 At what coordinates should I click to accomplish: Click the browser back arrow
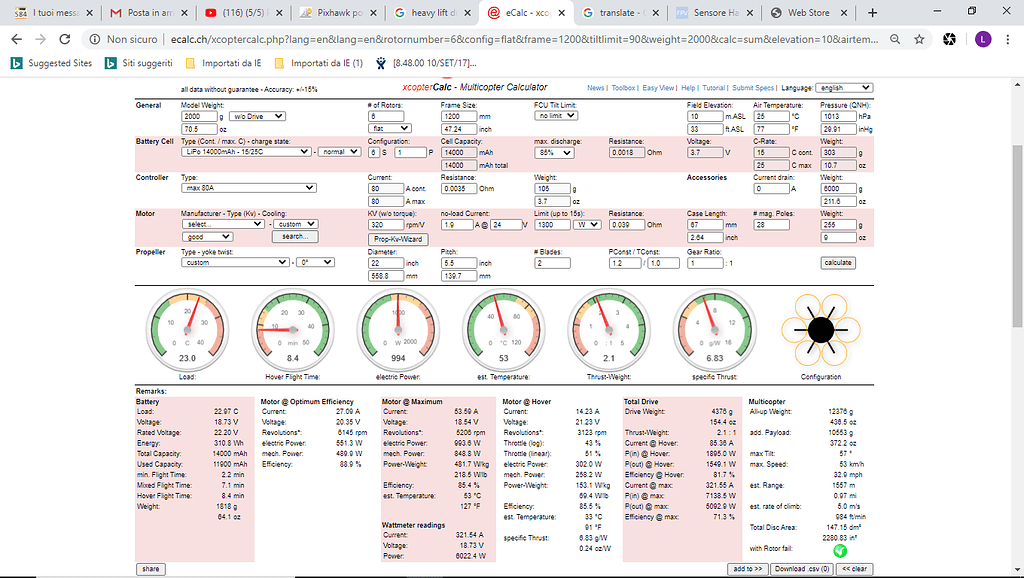(x=17, y=39)
